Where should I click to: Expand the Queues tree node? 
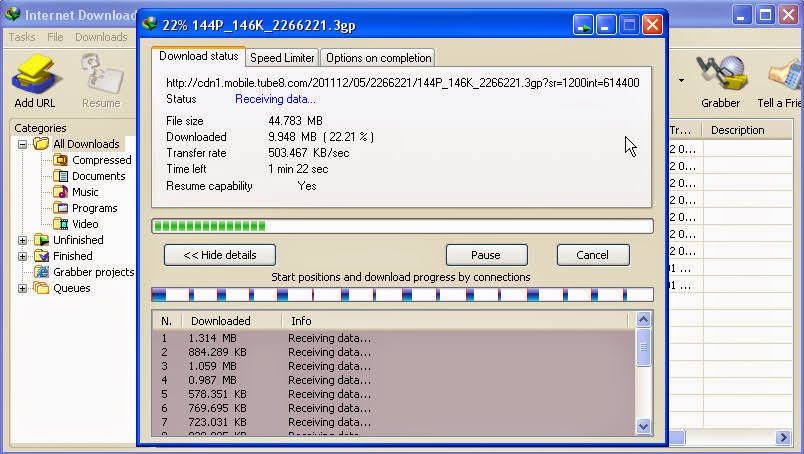23,288
